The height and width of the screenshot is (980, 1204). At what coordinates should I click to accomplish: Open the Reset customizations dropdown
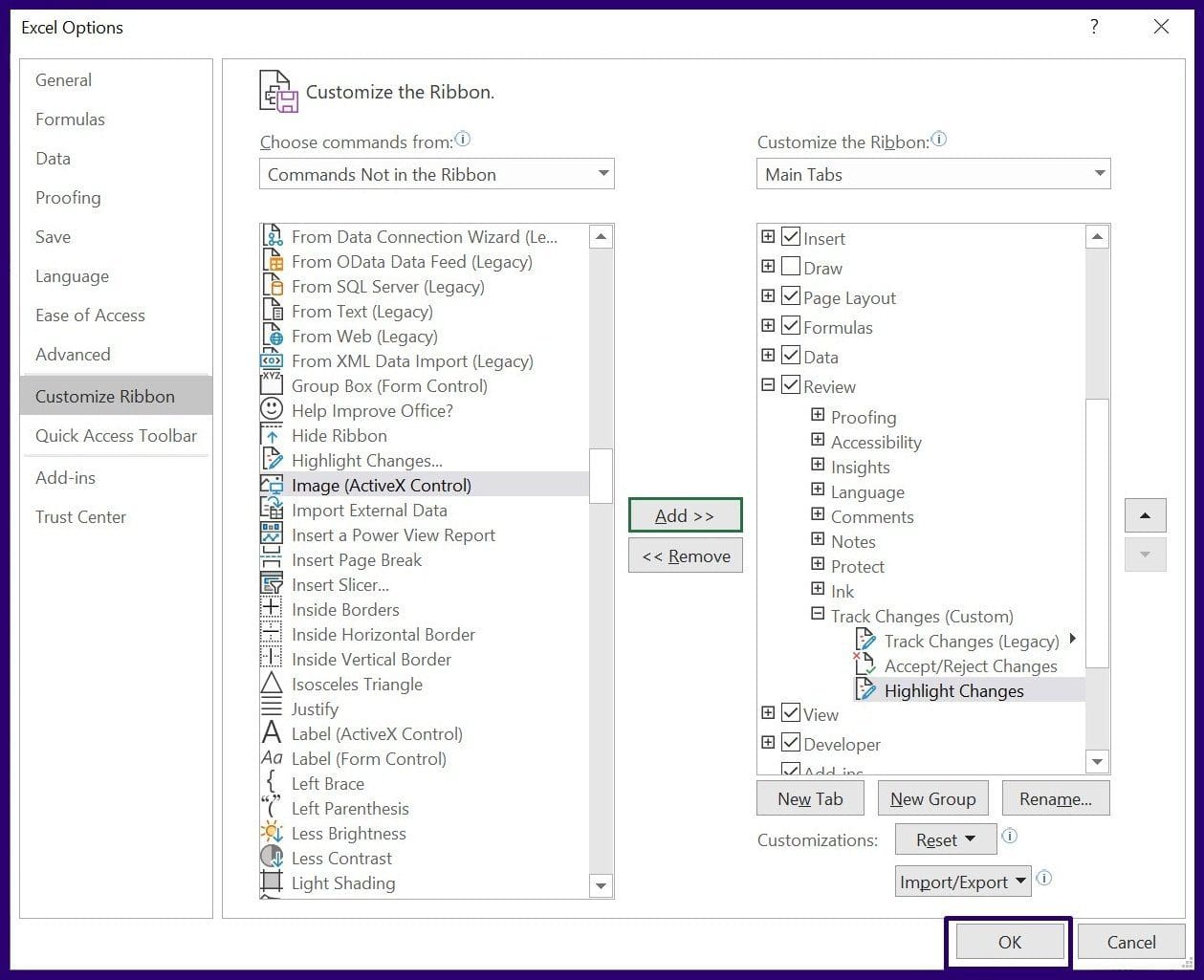click(x=946, y=839)
